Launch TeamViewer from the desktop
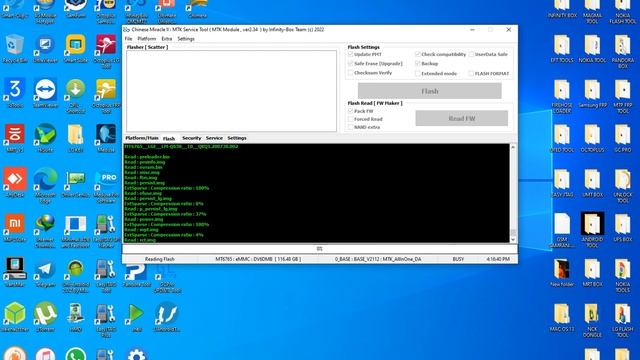Image resolution: width=640 pixels, height=360 pixels. [45, 93]
